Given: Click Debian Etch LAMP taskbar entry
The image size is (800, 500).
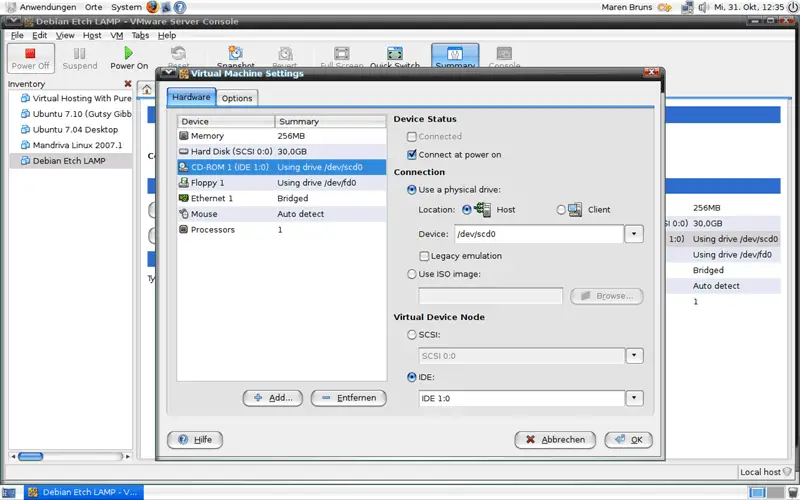Looking at the screenshot, I should [x=84, y=492].
